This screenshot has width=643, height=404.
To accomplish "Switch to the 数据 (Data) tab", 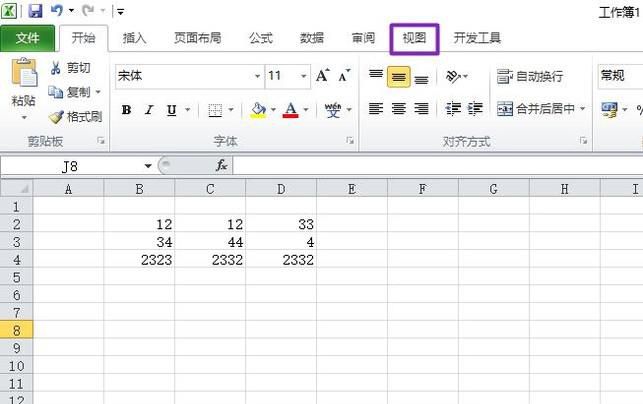I will [x=312, y=38].
